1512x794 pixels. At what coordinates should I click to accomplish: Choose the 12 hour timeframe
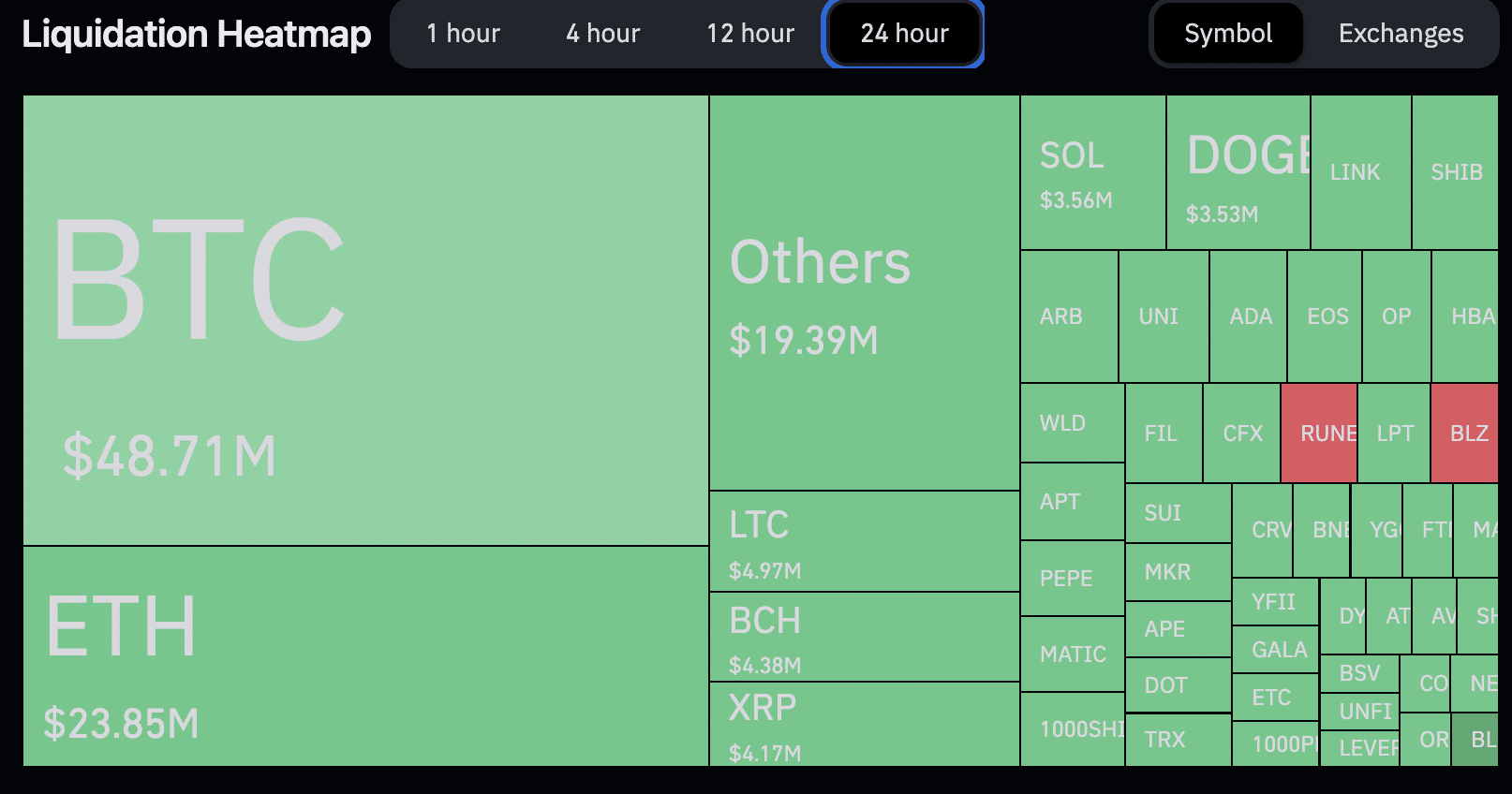pos(749,34)
